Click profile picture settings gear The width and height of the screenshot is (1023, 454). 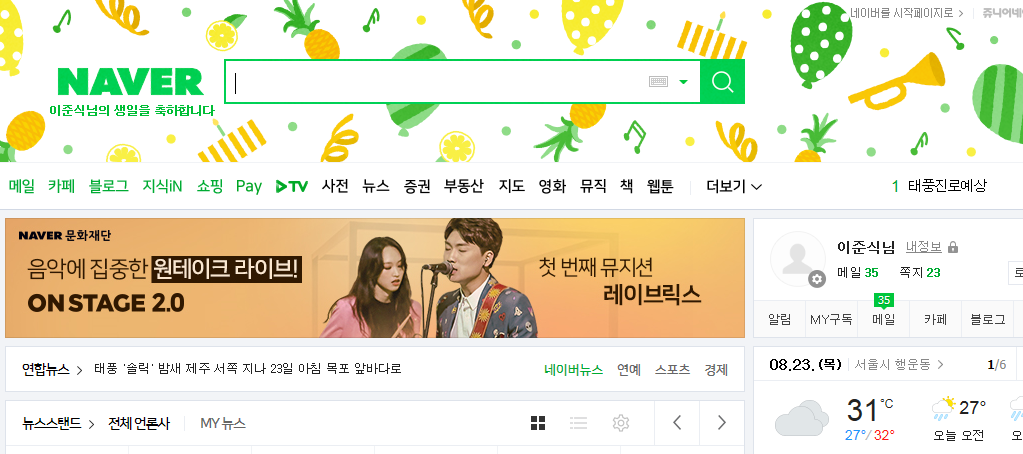pos(817,279)
